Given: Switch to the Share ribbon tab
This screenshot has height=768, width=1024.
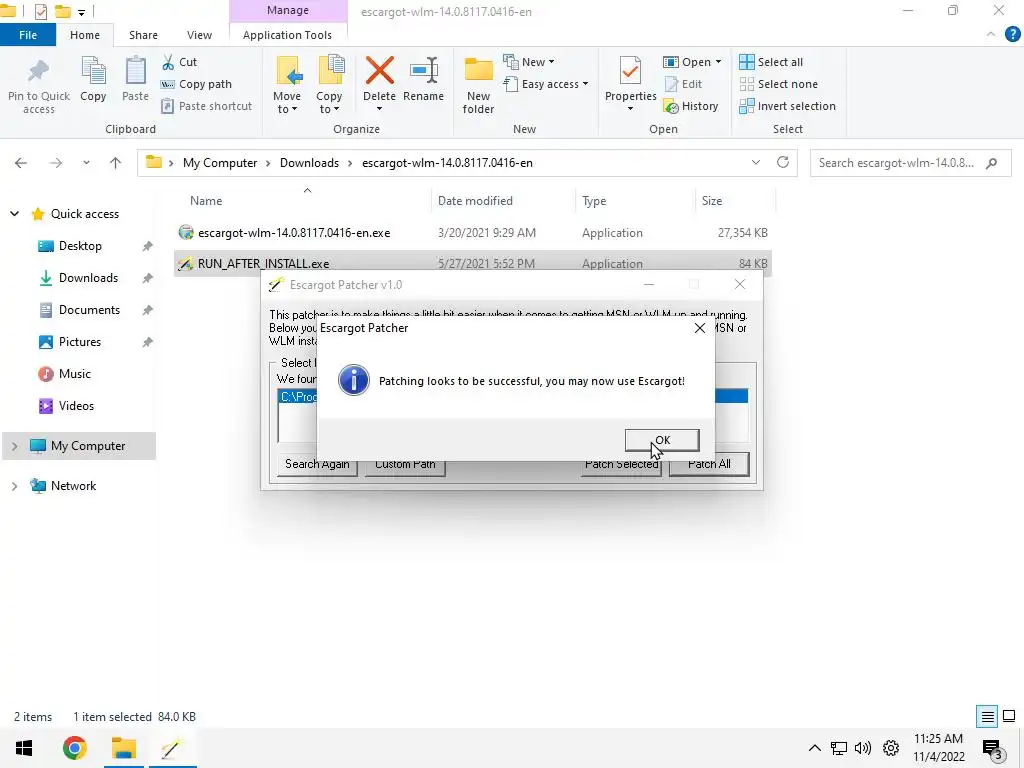Looking at the screenshot, I should tap(143, 35).
